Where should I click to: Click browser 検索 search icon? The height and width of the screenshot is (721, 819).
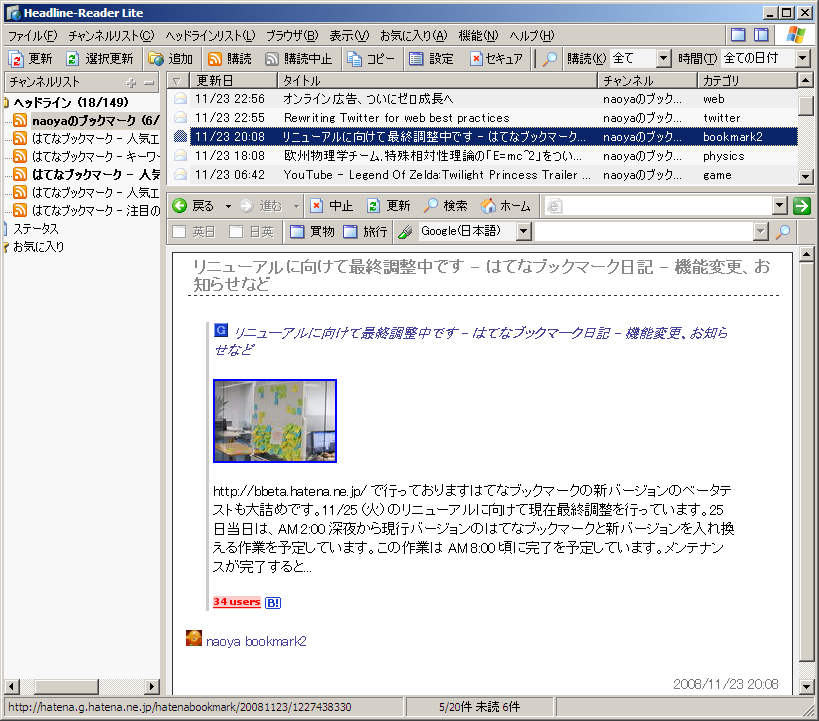430,206
